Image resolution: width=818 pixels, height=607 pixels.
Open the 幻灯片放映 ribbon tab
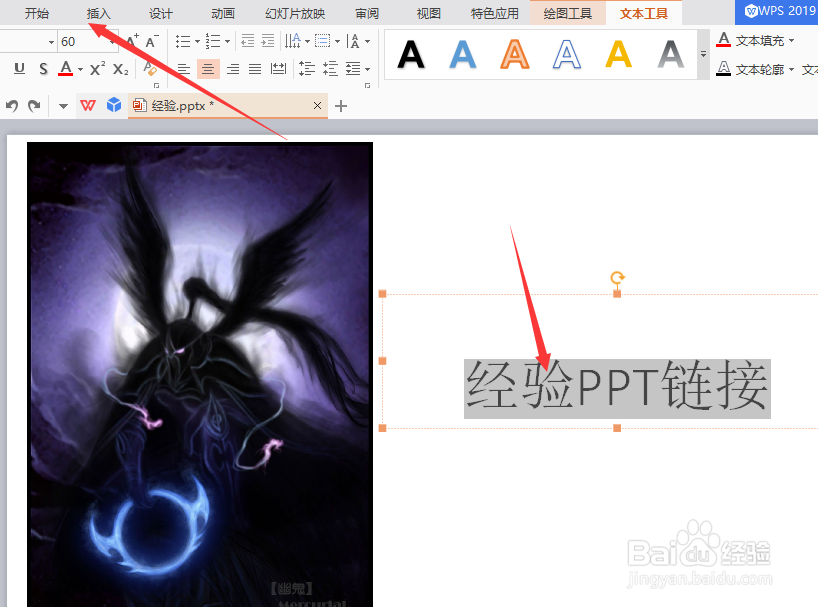click(295, 13)
